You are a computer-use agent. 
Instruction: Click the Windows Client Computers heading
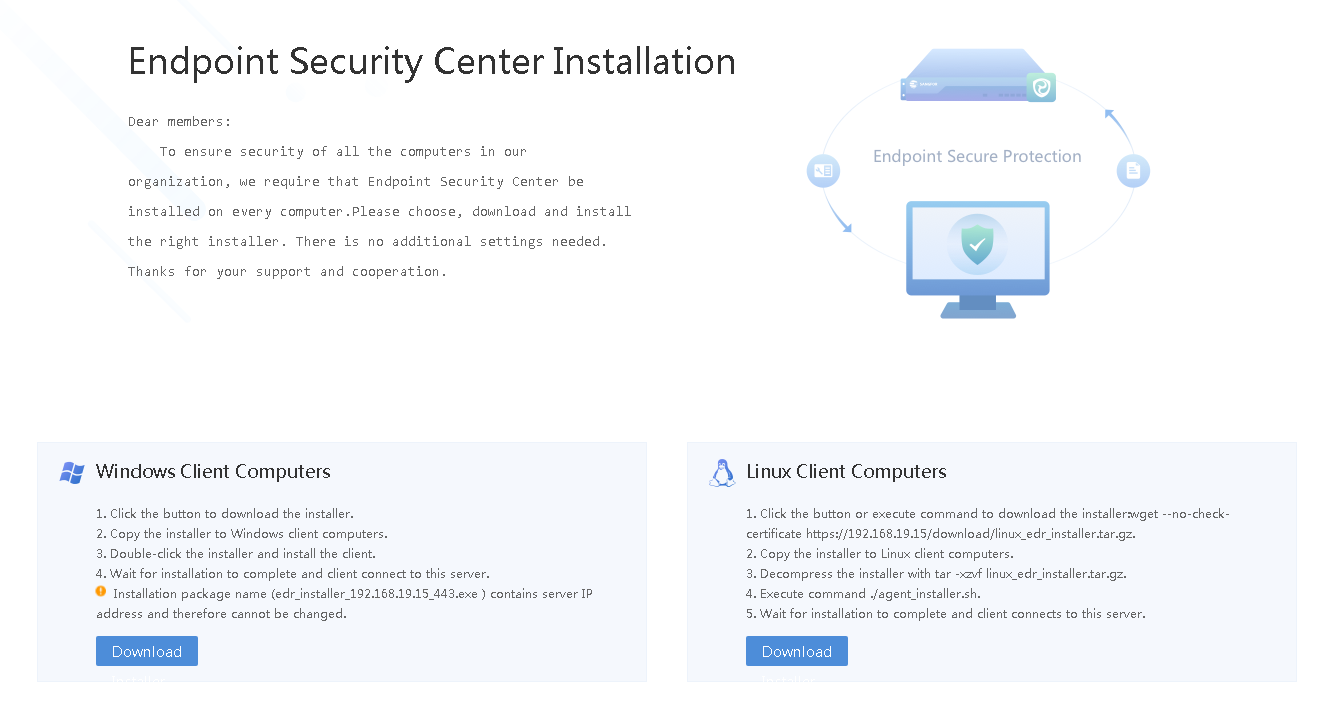[213, 472]
